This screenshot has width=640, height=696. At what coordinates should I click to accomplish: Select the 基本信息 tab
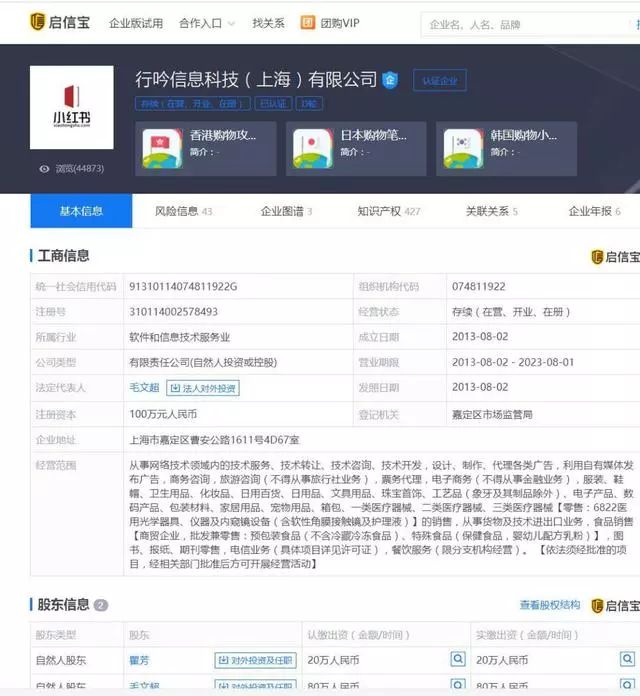point(81,211)
